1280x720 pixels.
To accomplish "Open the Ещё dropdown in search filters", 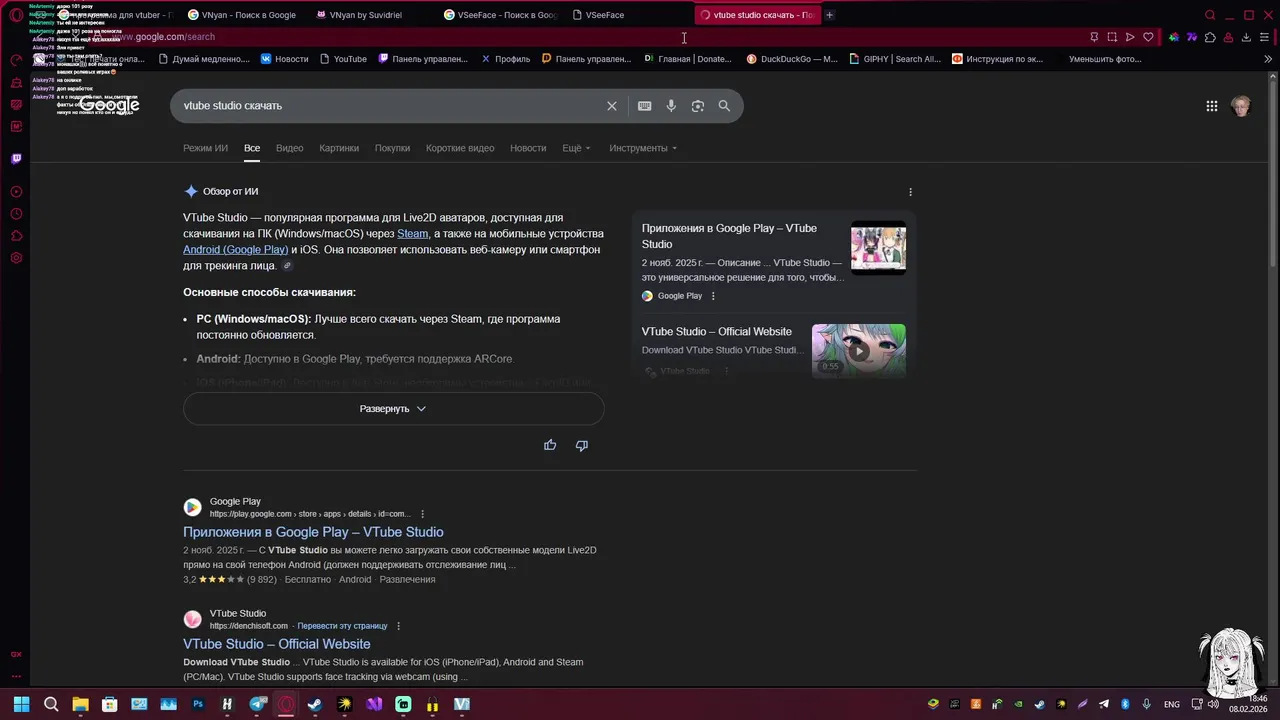I will click(x=576, y=148).
